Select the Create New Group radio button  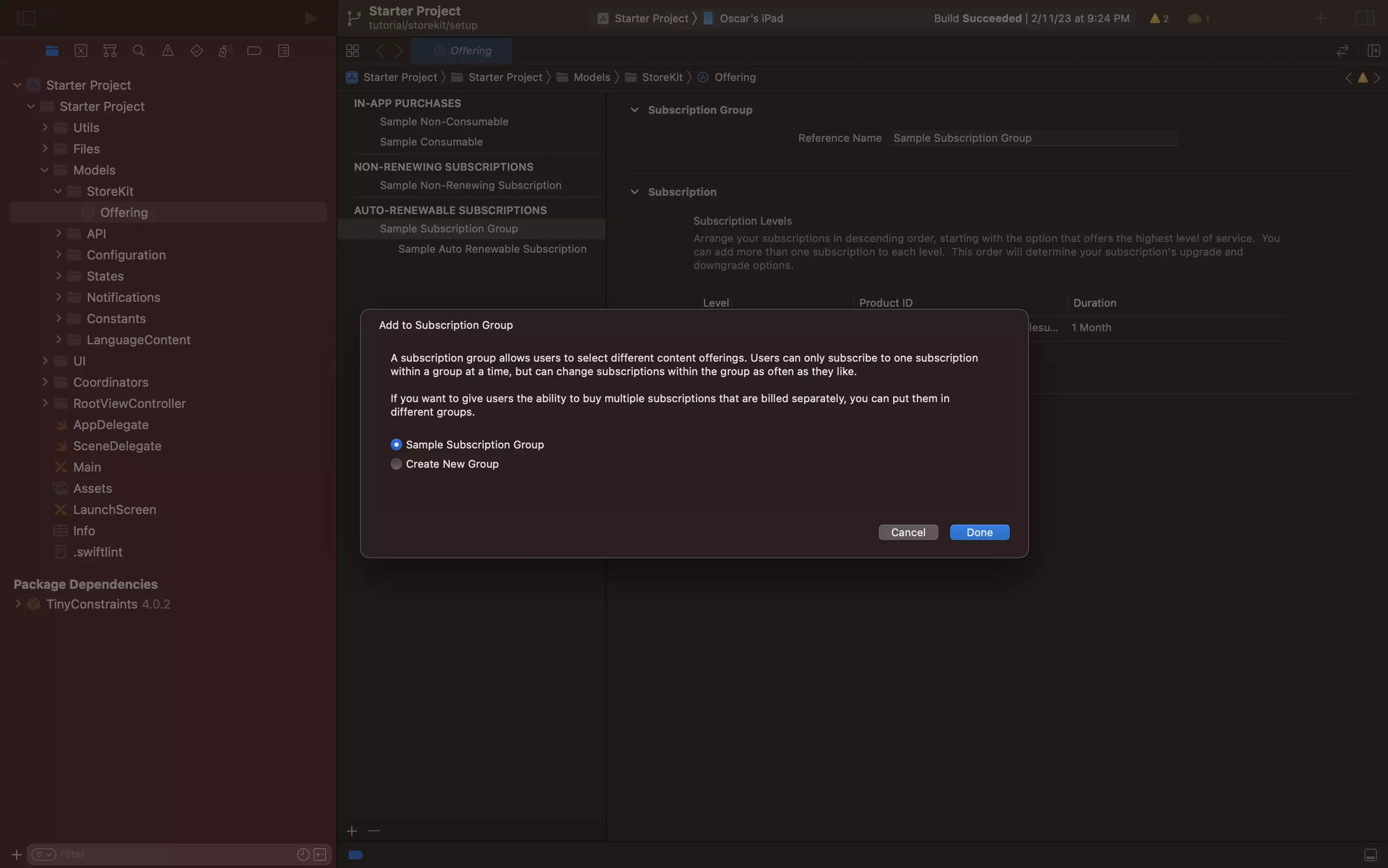click(x=396, y=464)
